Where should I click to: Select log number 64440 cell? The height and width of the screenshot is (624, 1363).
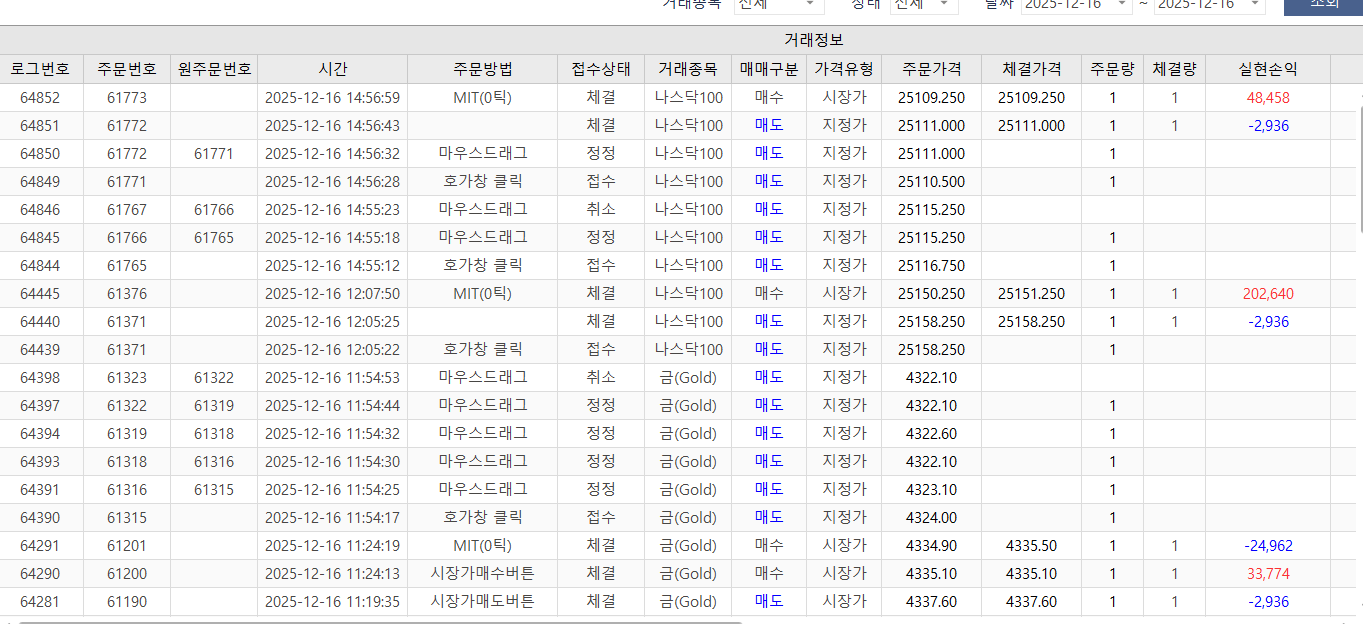click(41, 322)
